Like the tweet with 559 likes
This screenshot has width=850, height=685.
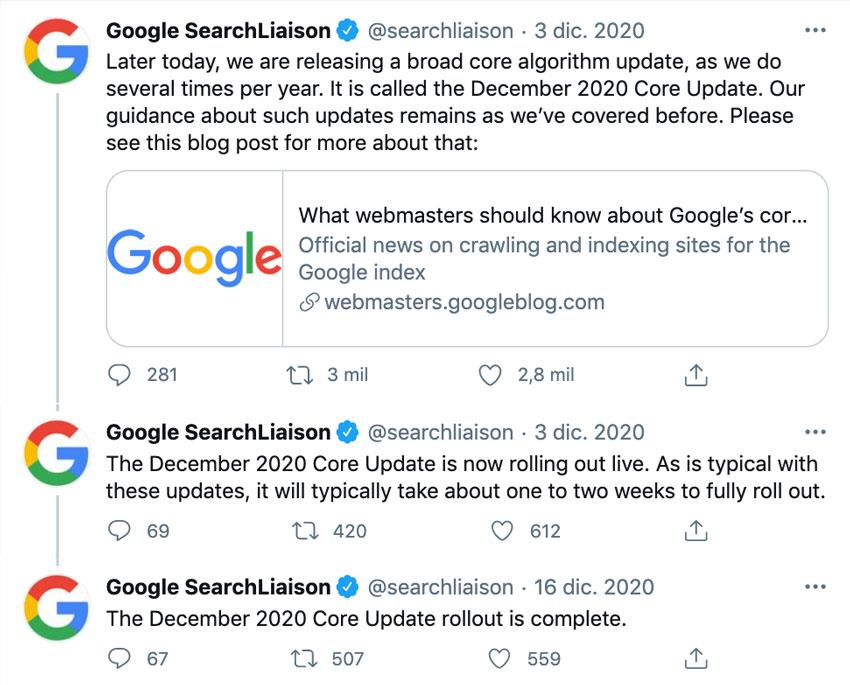pos(500,659)
